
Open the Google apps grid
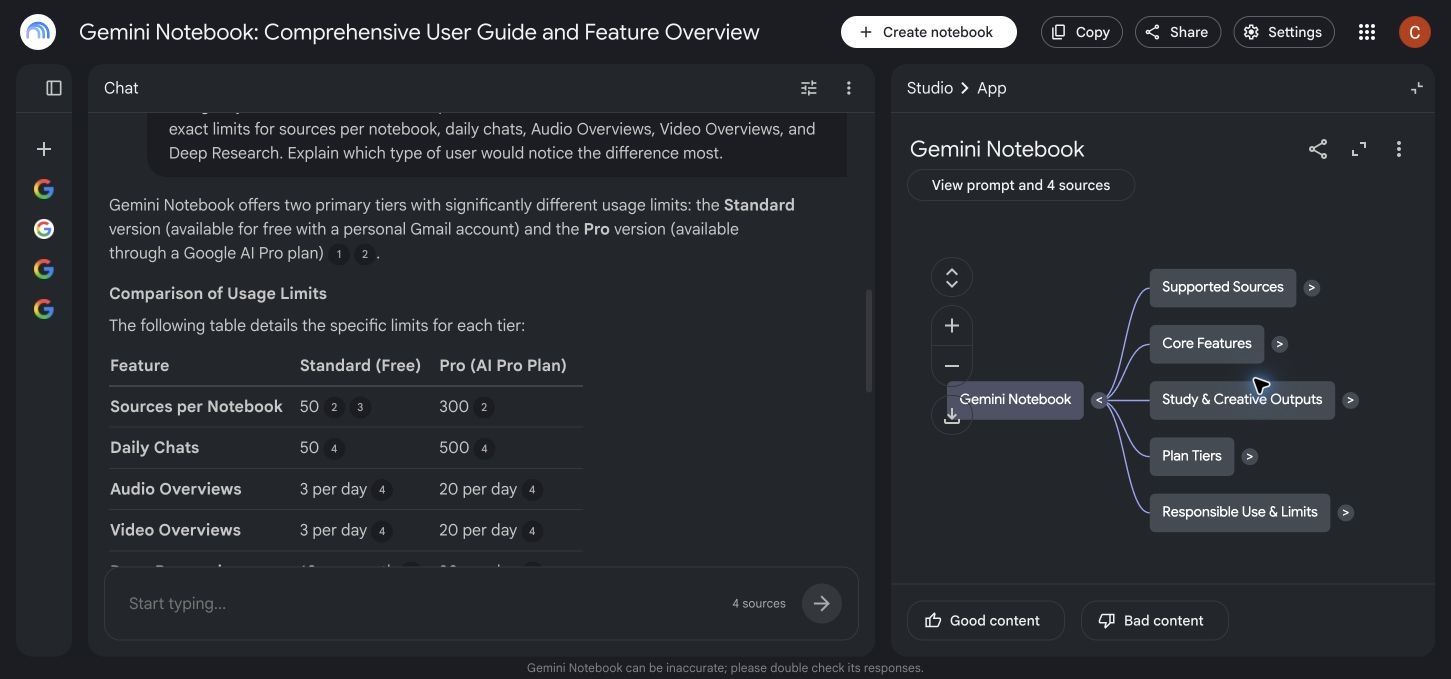(1367, 32)
